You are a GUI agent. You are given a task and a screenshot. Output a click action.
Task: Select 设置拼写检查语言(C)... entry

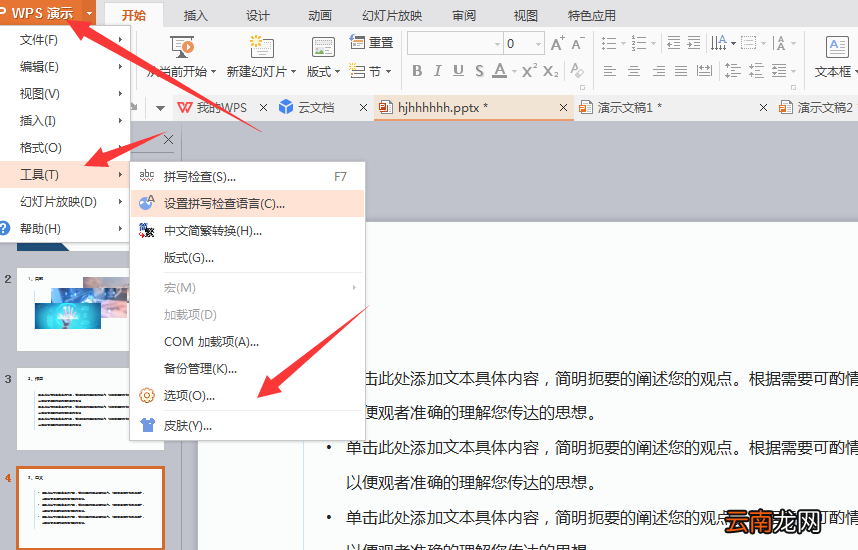(247, 204)
